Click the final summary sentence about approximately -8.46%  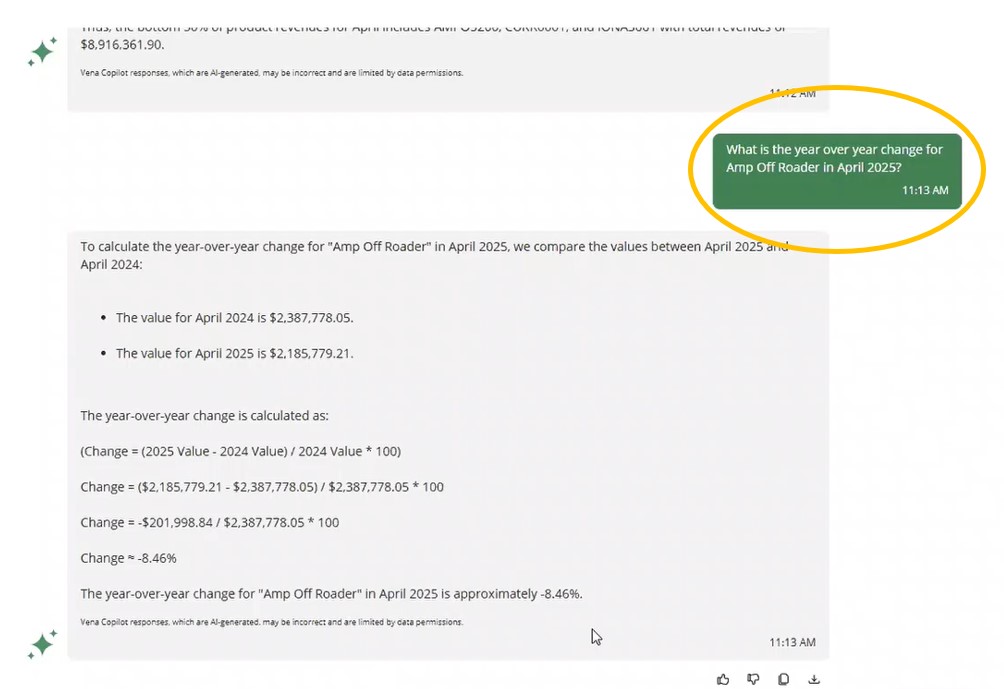331,594
